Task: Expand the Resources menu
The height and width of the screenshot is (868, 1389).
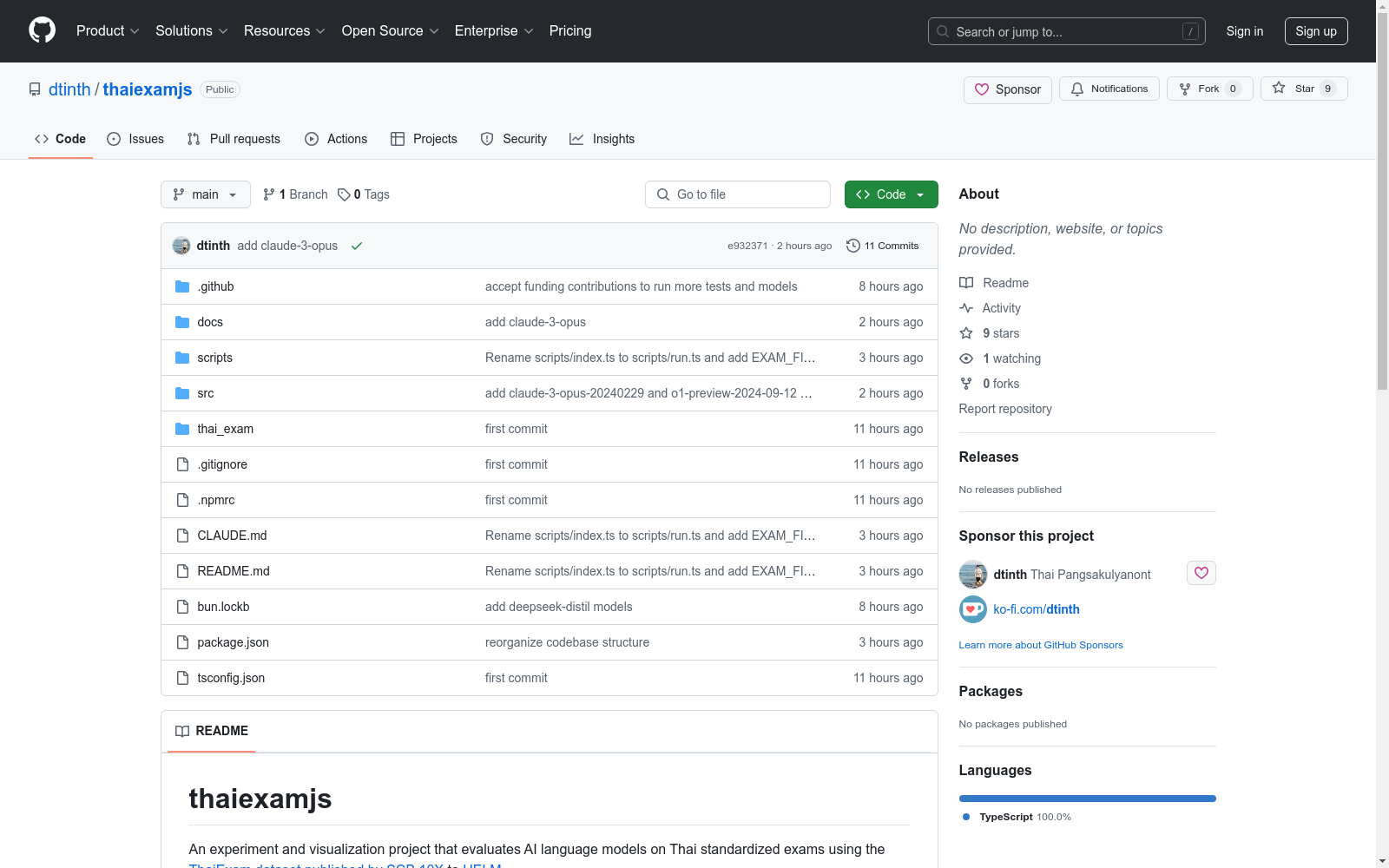Action: (285, 31)
